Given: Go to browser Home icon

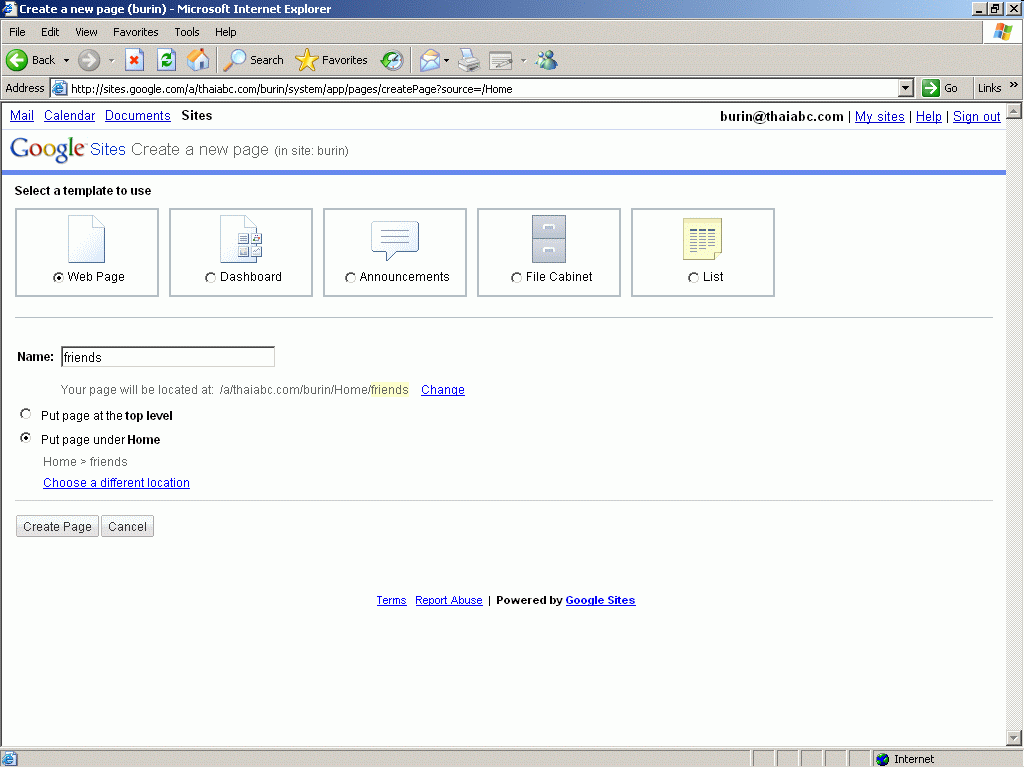Looking at the screenshot, I should (198, 60).
